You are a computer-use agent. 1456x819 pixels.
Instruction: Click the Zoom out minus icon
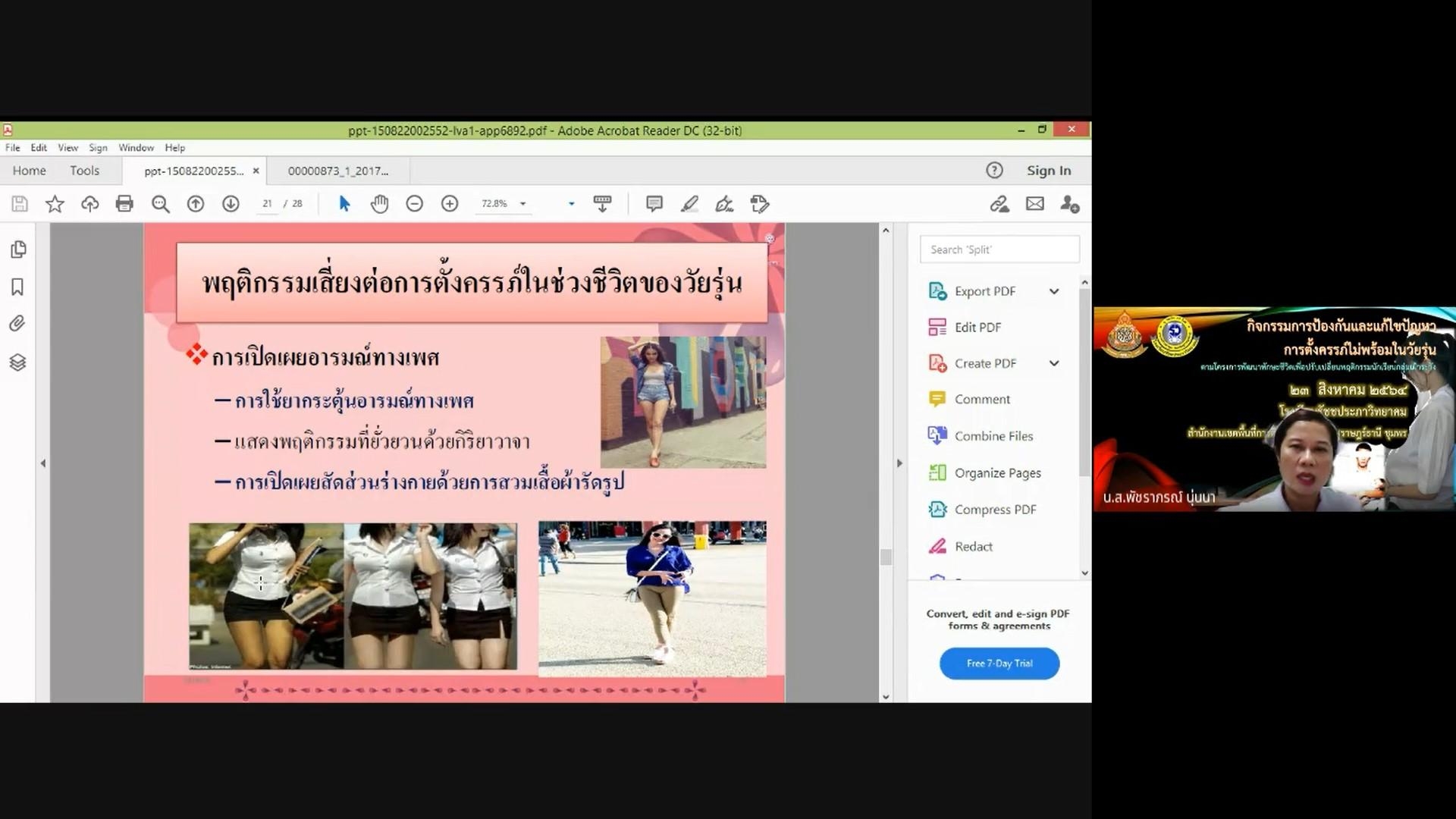(414, 203)
